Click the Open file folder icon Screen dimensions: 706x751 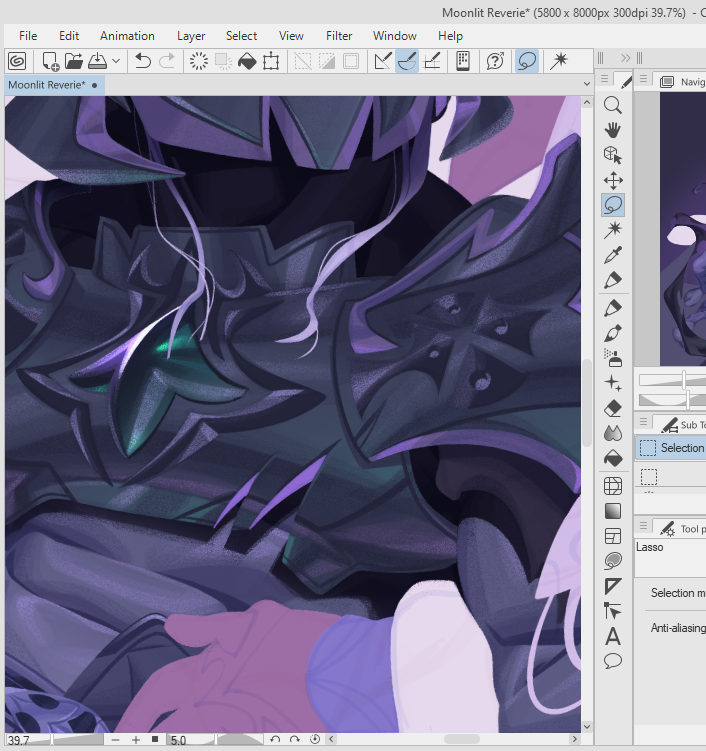74,61
